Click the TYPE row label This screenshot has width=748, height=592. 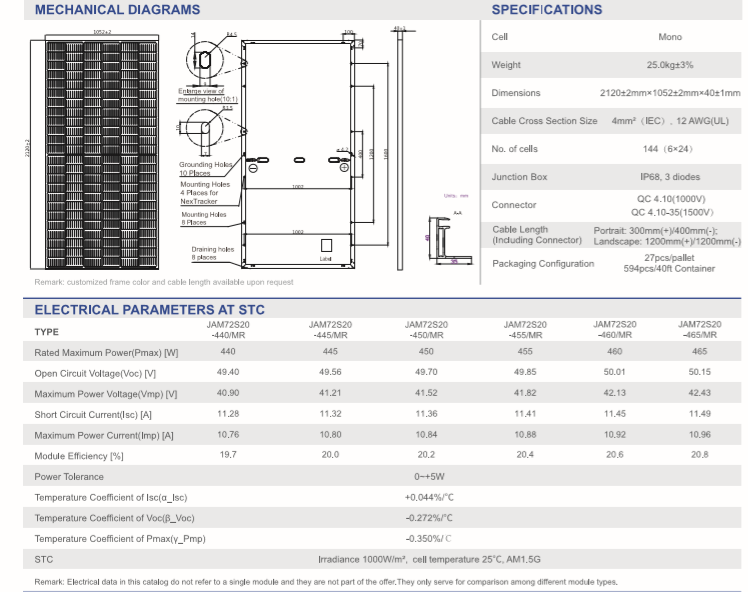point(46,332)
